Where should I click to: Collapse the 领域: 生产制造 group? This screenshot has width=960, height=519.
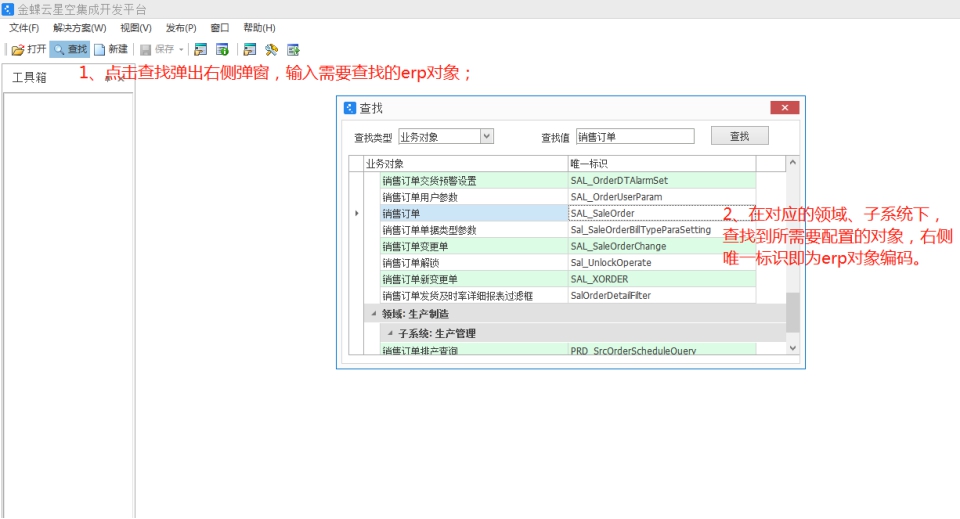373,314
